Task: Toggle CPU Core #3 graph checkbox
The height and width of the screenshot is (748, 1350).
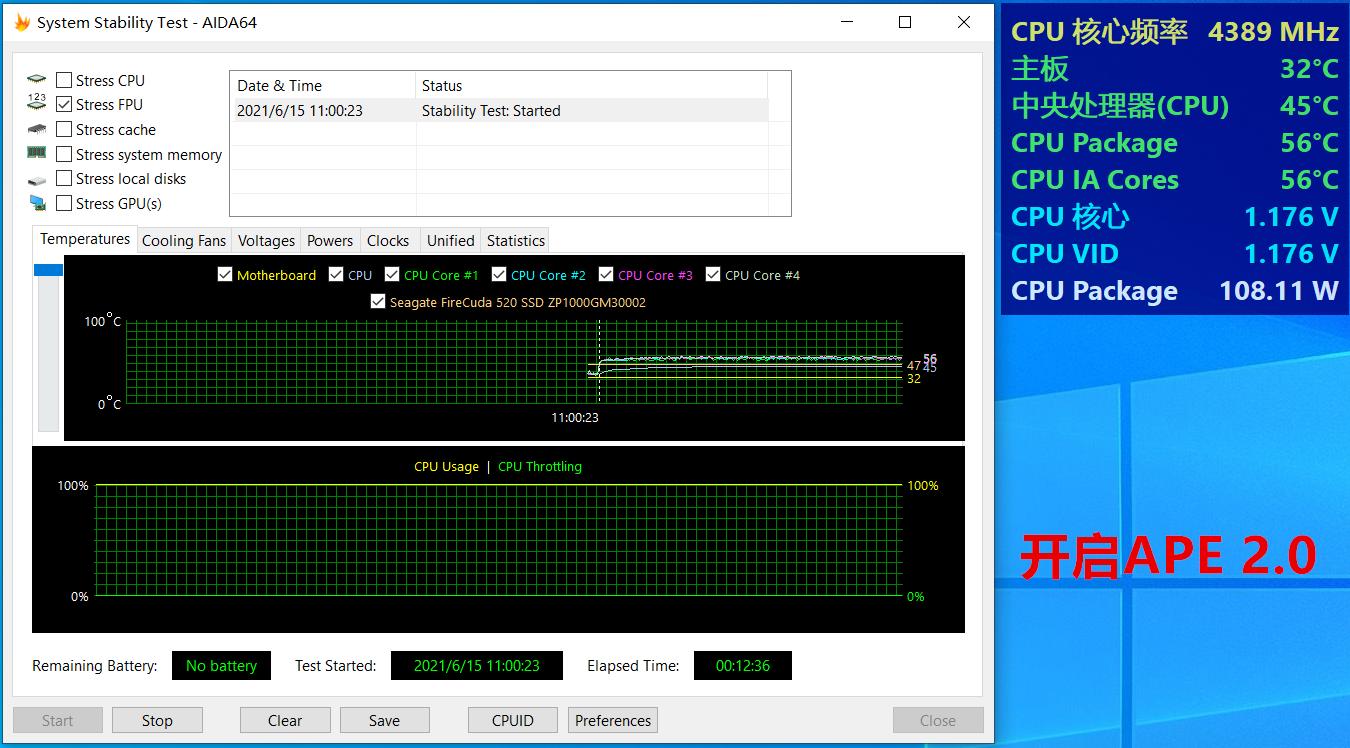Action: [606, 275]
